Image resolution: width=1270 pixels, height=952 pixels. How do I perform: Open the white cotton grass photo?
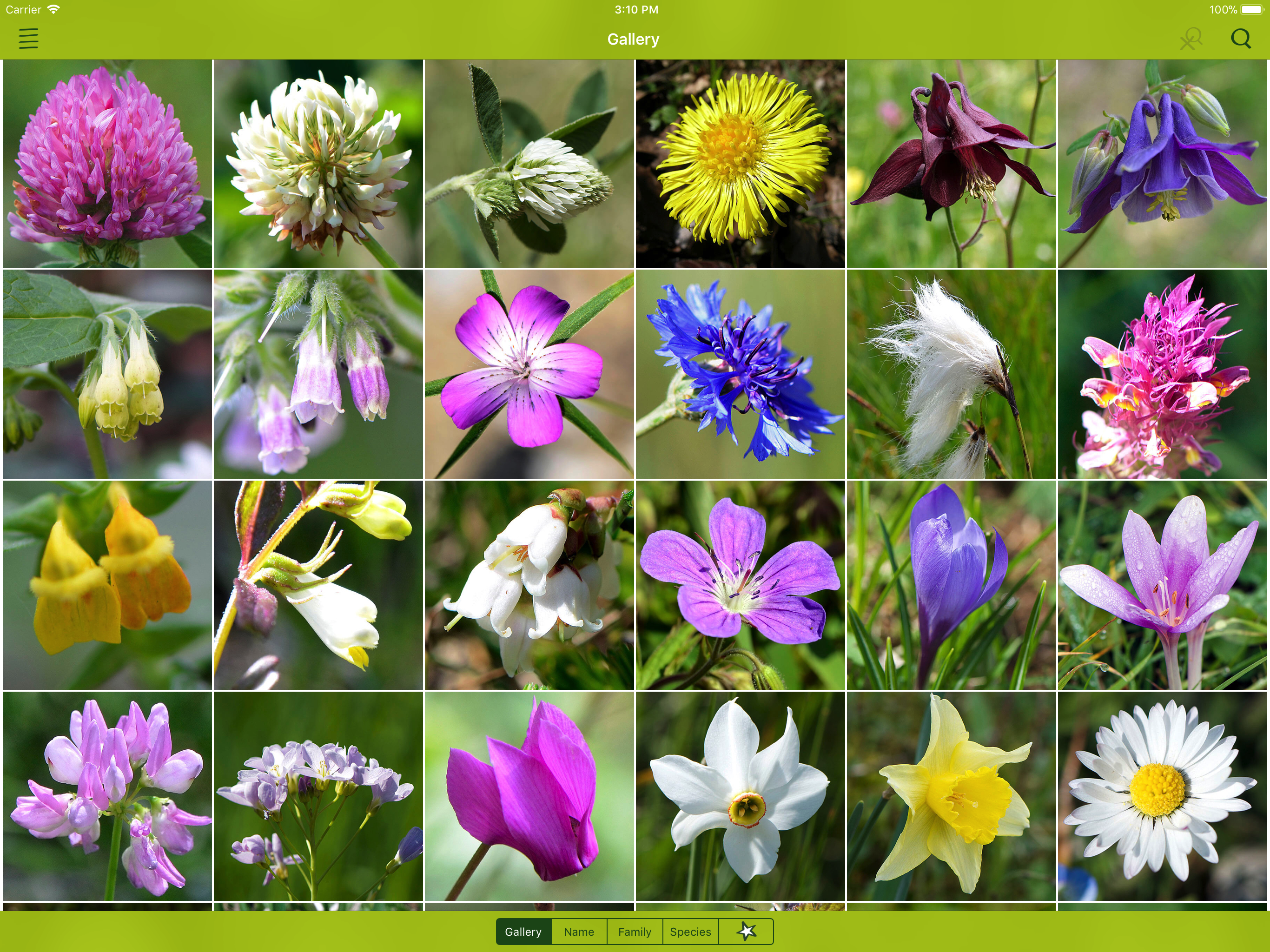952,374
